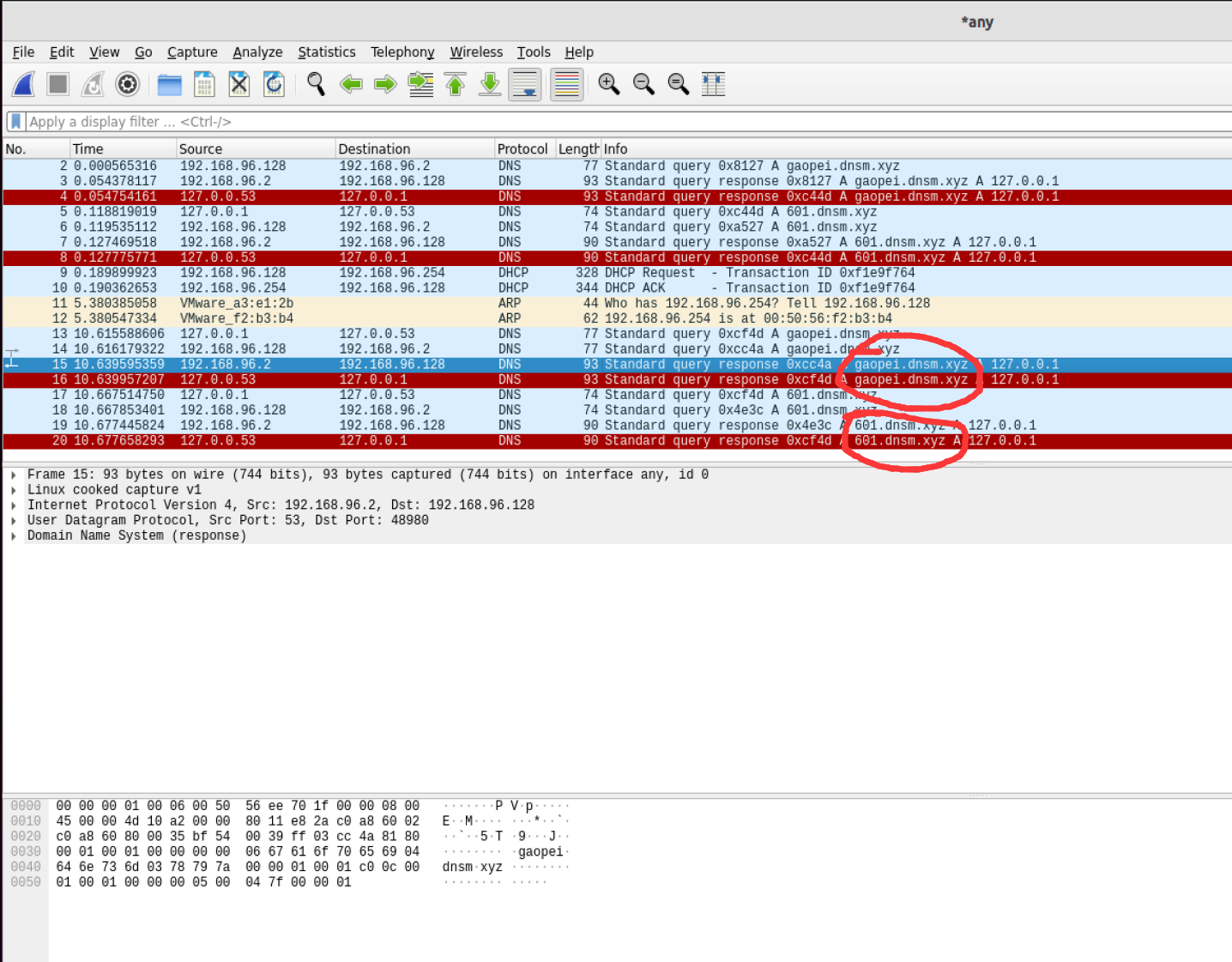Click the display filter bookmark icon
This screenshot has width=1232, height=962.
pyautogui.click(x=15, y=122)
